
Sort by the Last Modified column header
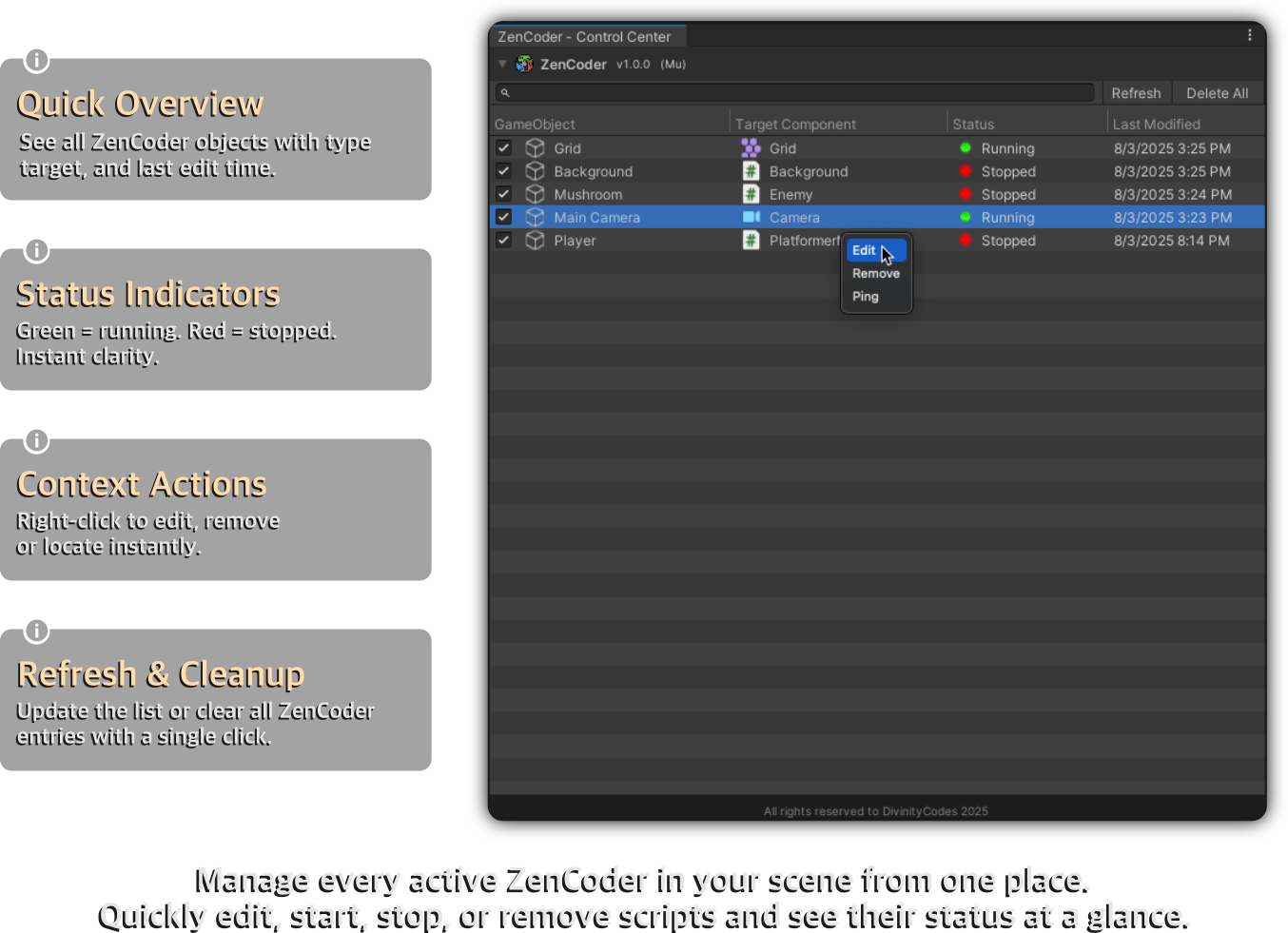tap(1156, 124)
